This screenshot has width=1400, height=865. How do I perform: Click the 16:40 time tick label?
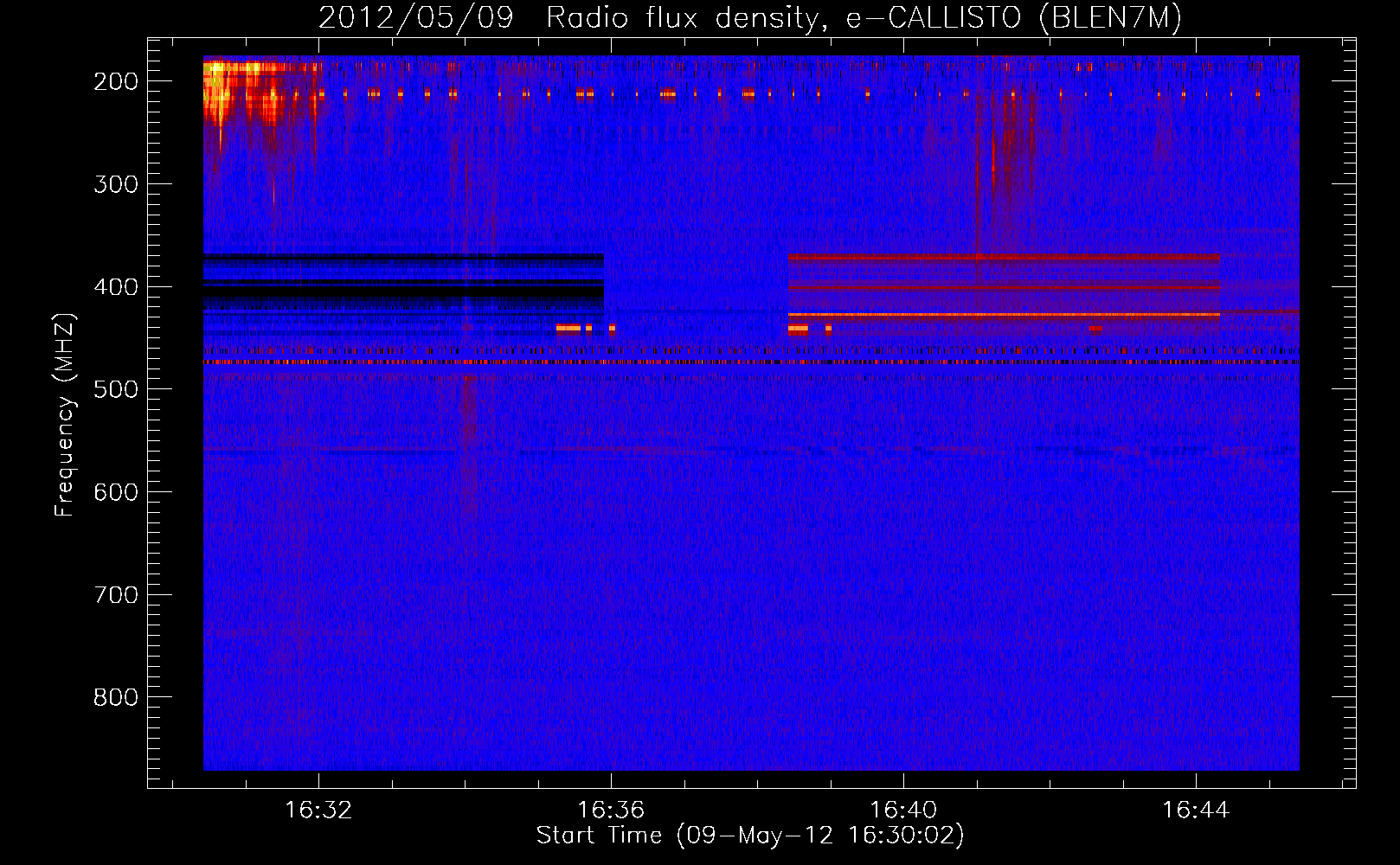903,811
